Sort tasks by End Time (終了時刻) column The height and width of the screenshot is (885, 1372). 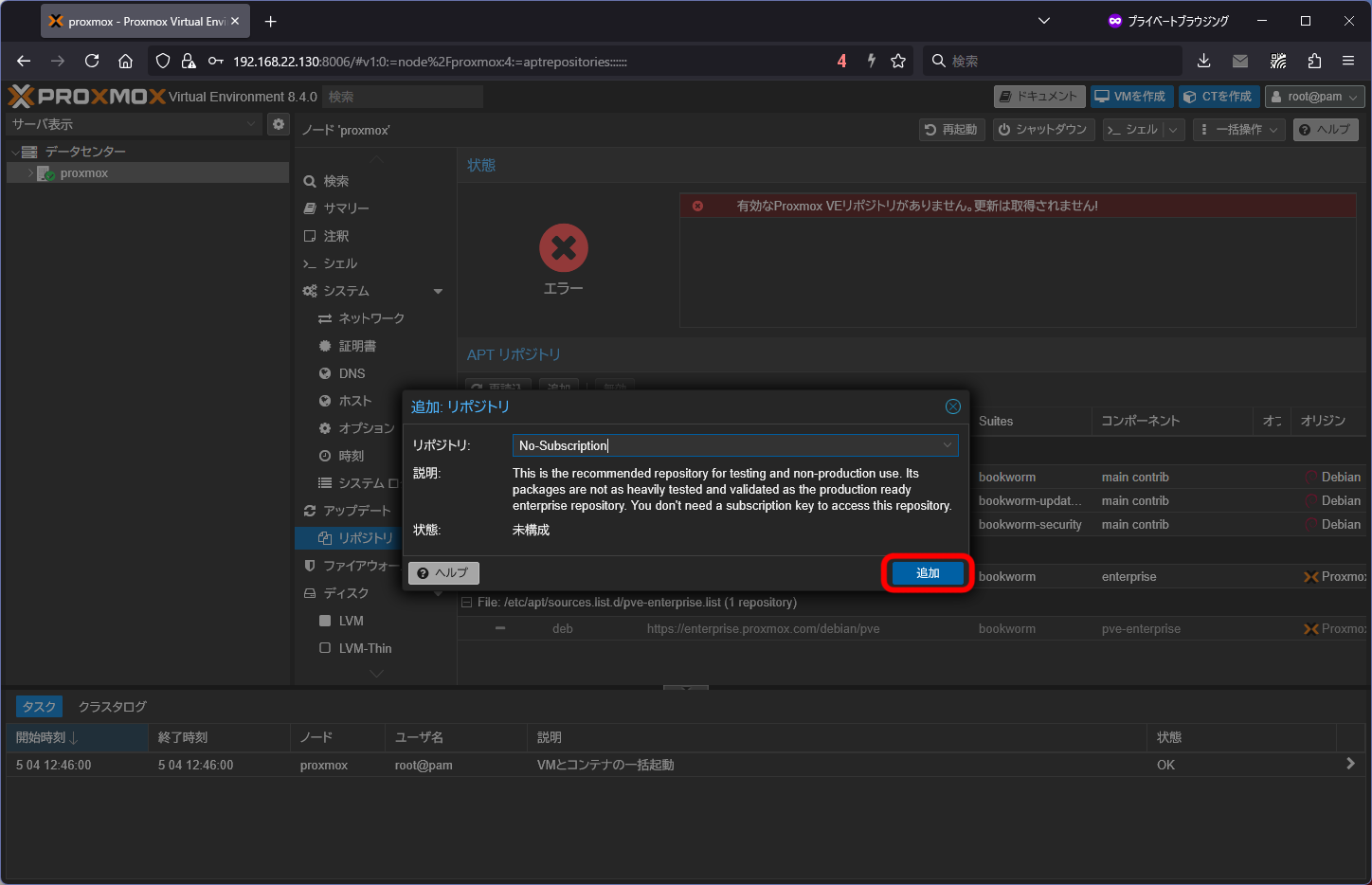tap(219, 737)
